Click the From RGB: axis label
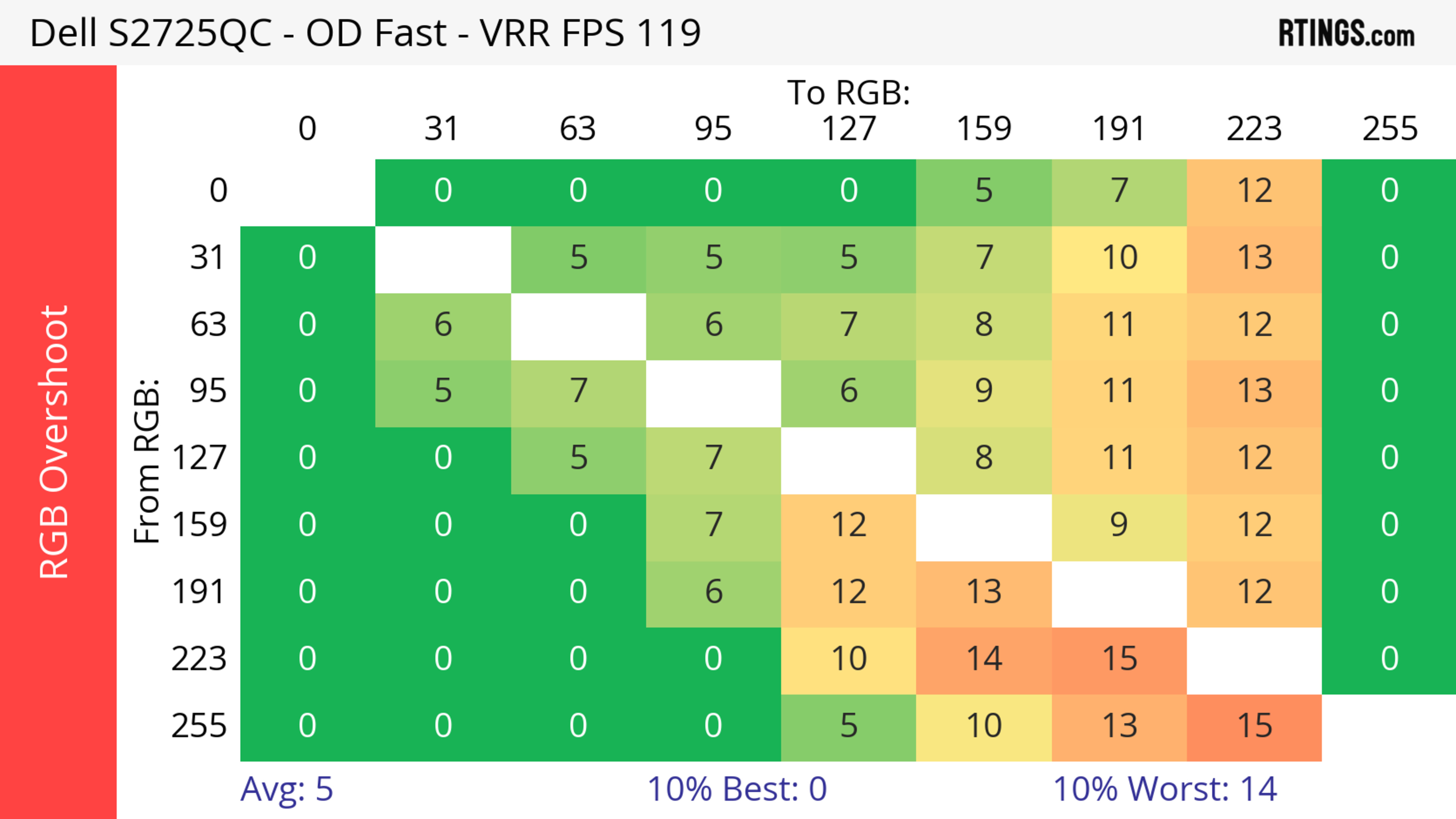The image size is (1456, 819). tap(147, 460)
